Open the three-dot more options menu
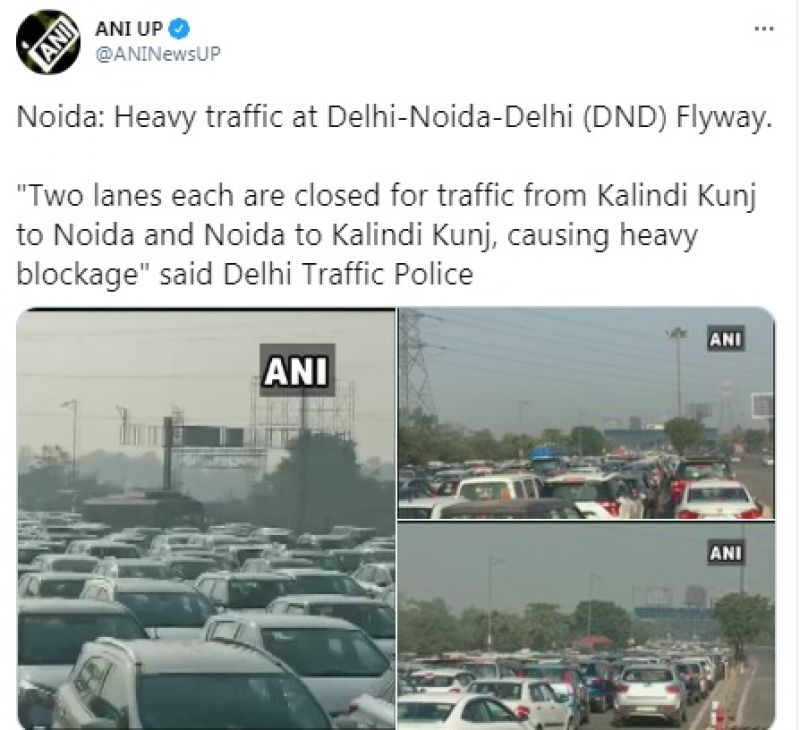Viewport: 800px width, 730px height. (764, 29)
